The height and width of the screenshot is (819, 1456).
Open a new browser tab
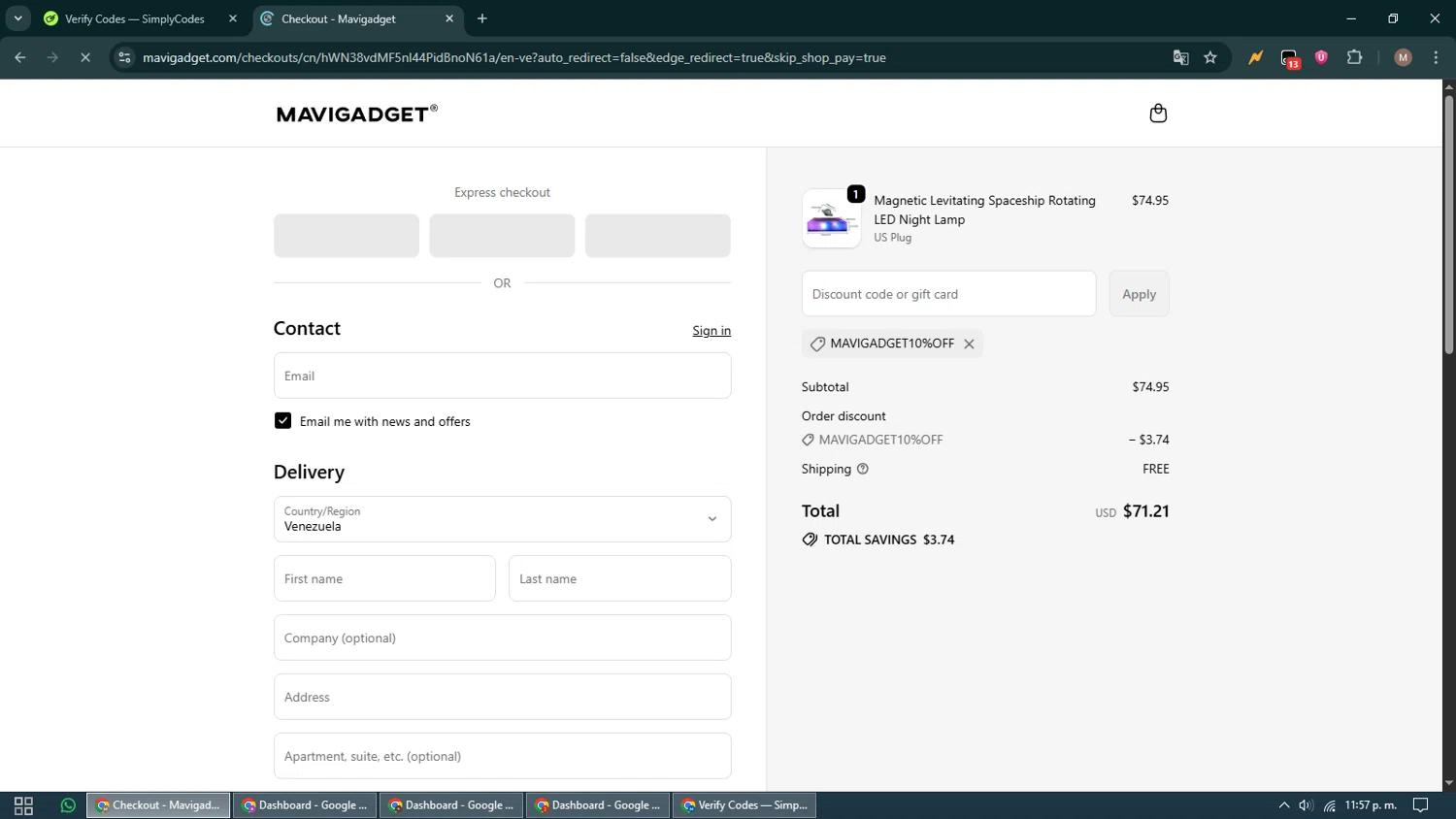[x=482, y=18]
